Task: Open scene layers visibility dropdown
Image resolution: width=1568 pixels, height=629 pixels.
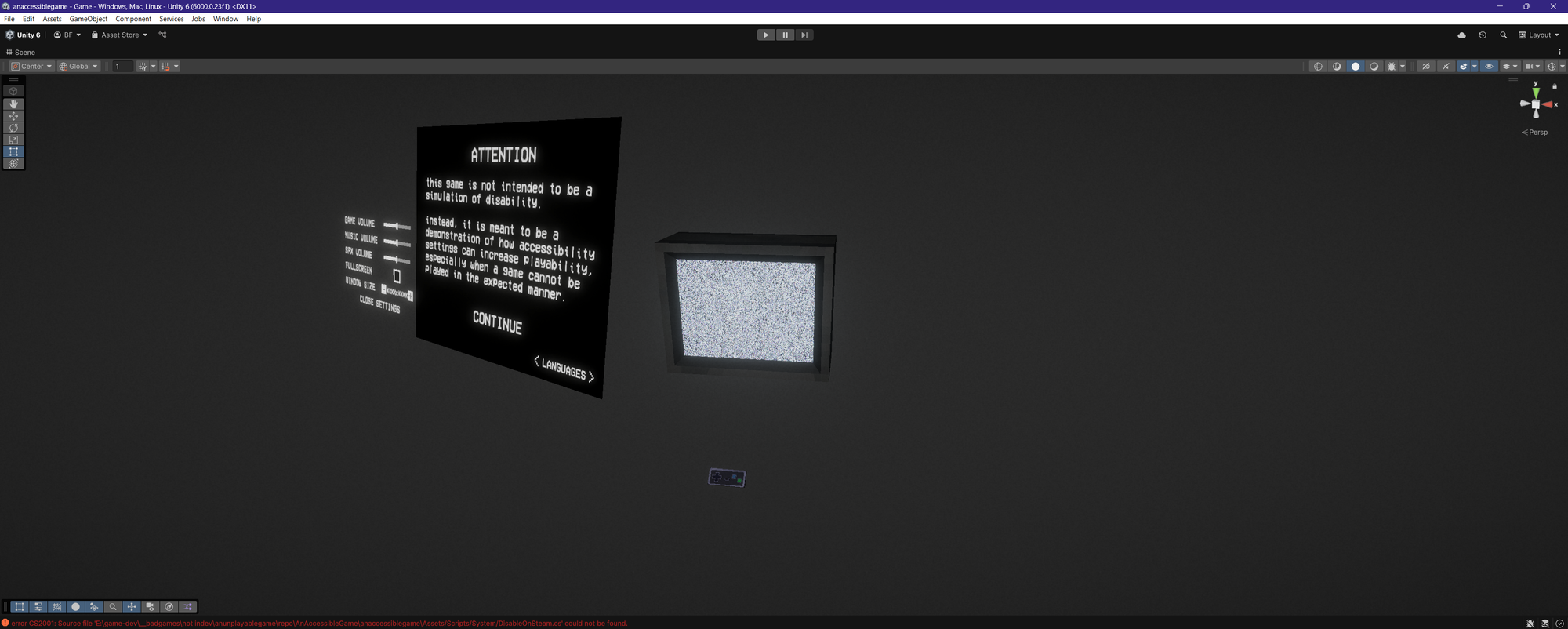Action: pos(1510,67)
